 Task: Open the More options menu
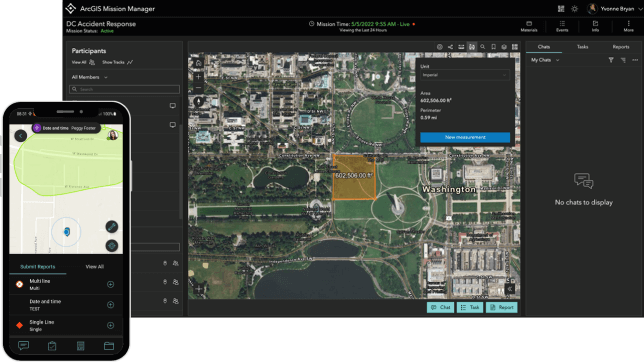tap(628, 26)
